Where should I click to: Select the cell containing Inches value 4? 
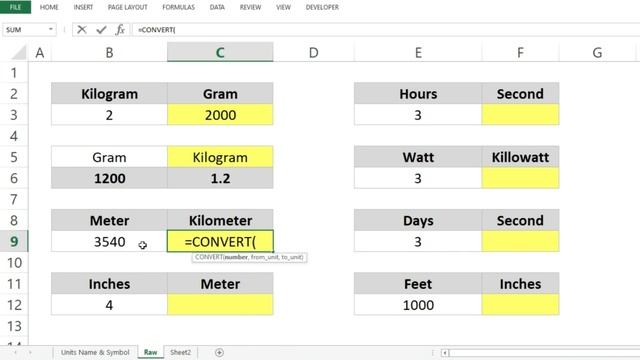pos(109,305)
